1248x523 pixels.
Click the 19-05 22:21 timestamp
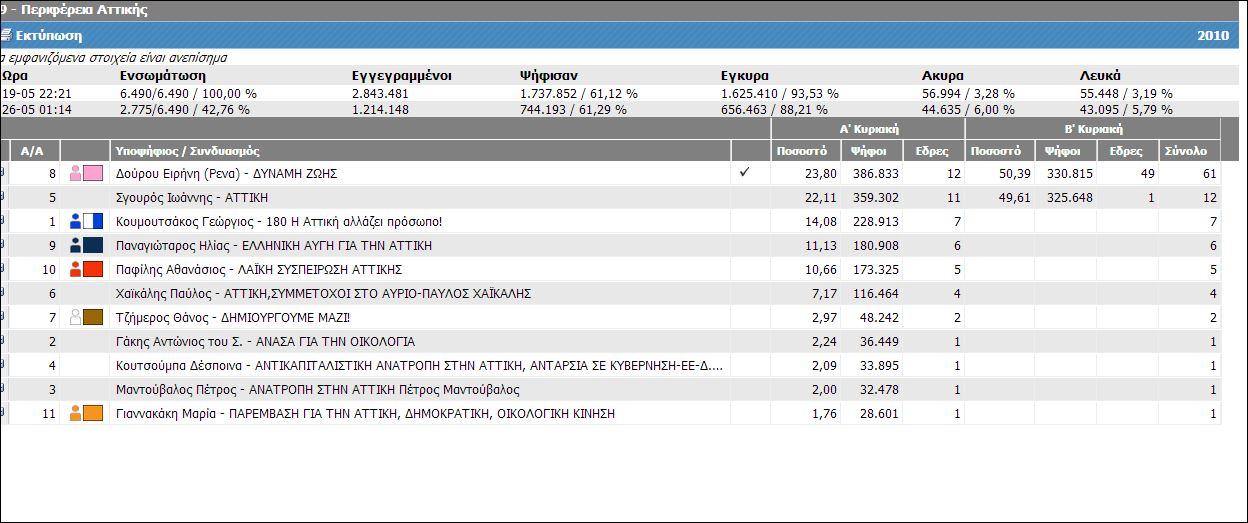click(36, 93)
